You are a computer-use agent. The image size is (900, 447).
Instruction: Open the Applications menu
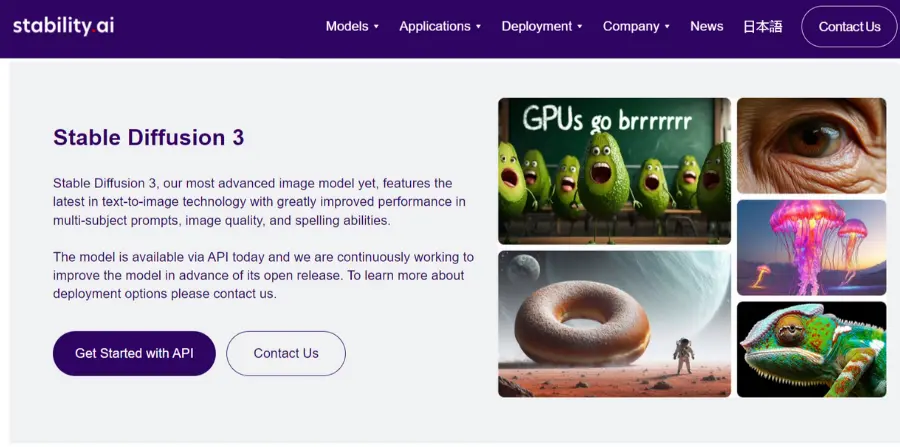tap(435, 26)
